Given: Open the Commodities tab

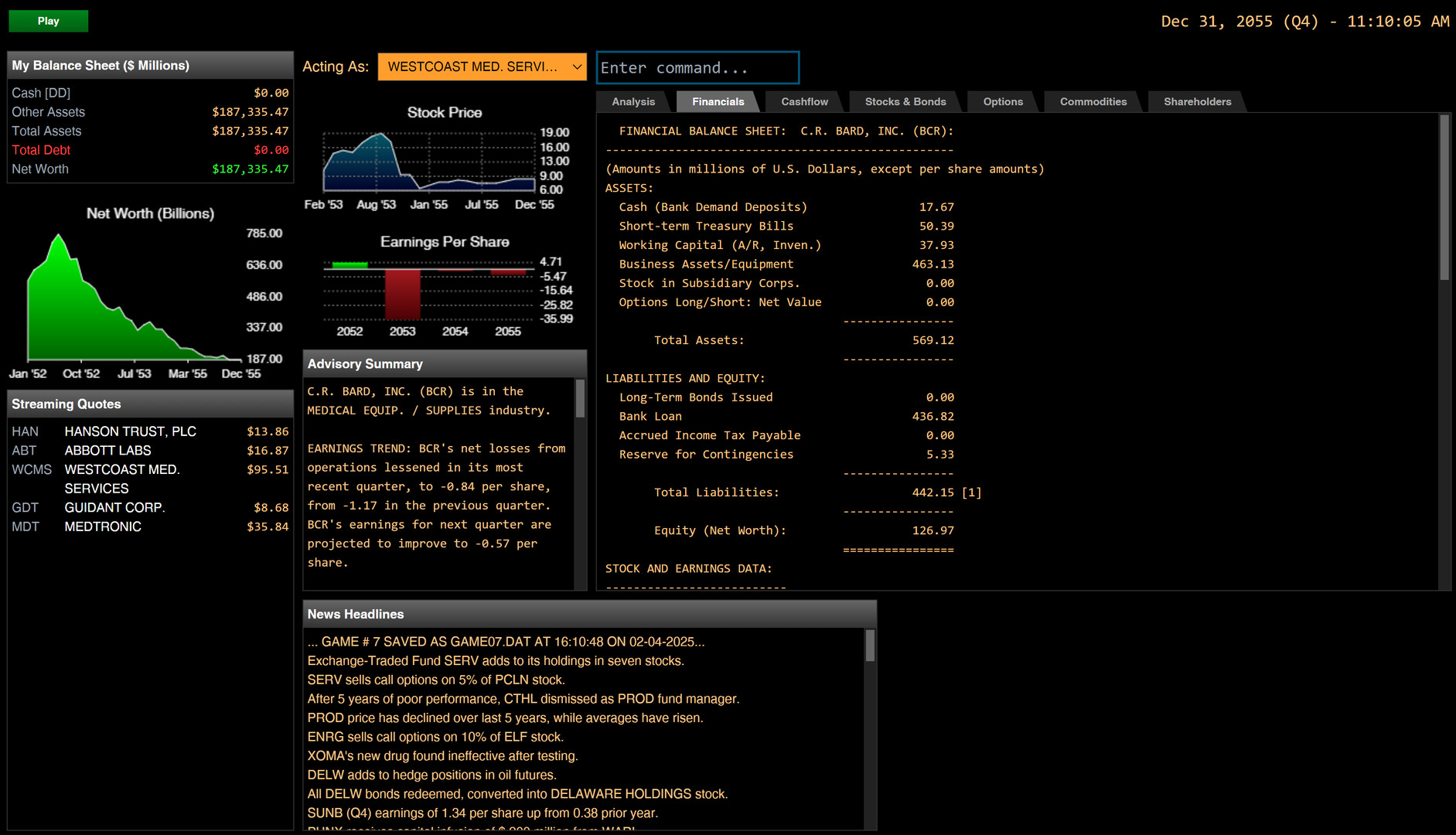Looking at the screenshot, I should pyautogui.click(x=1093, y=102).
